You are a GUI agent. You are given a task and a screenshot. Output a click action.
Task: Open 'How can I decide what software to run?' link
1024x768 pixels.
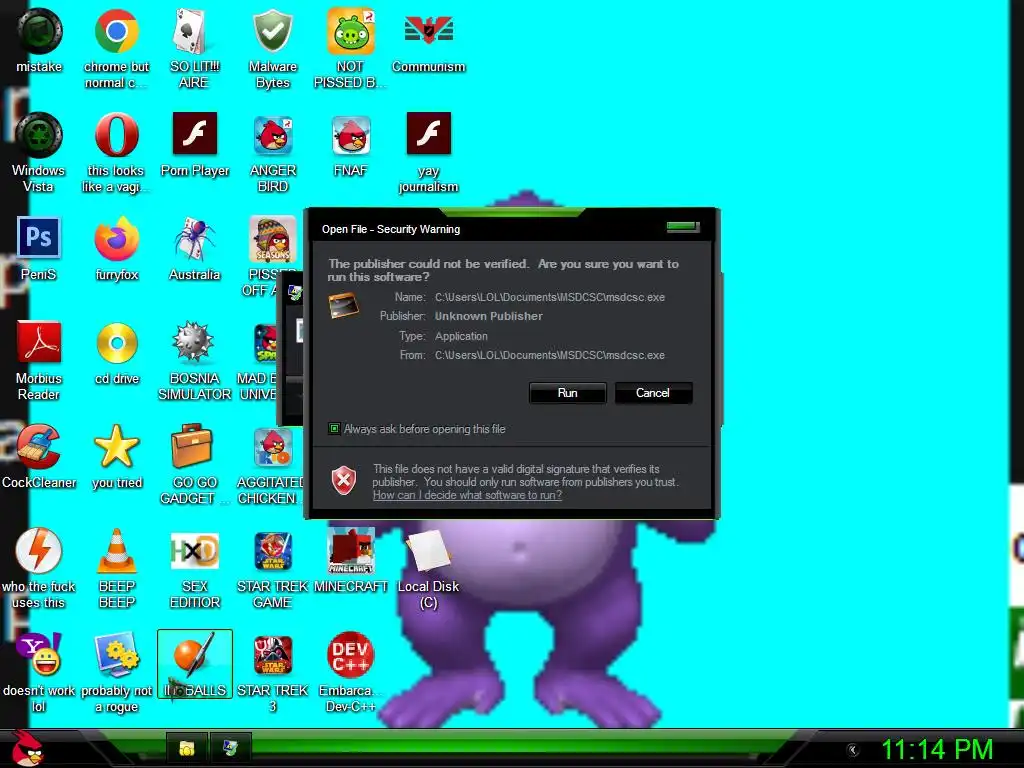pos(468,495)
